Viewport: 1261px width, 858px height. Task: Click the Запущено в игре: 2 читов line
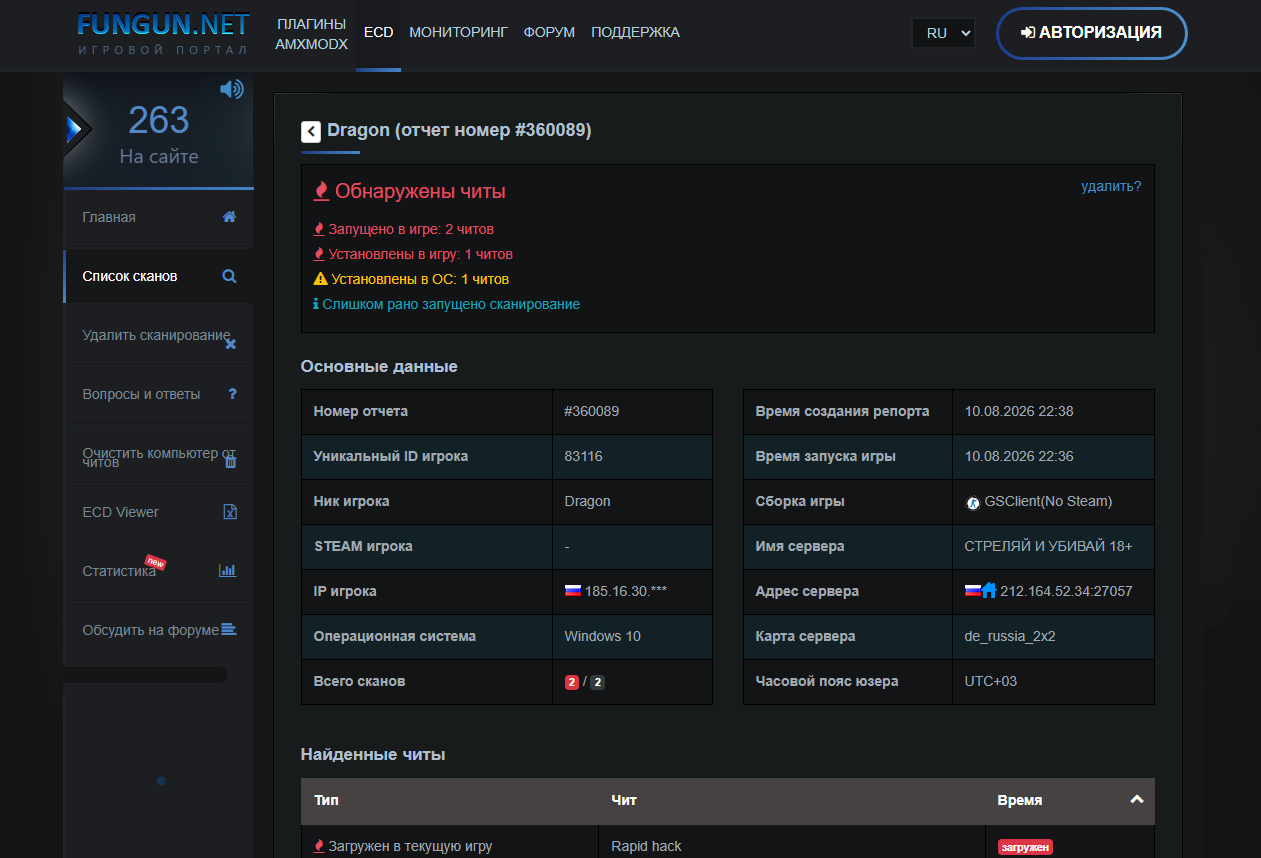coord(403,229)
